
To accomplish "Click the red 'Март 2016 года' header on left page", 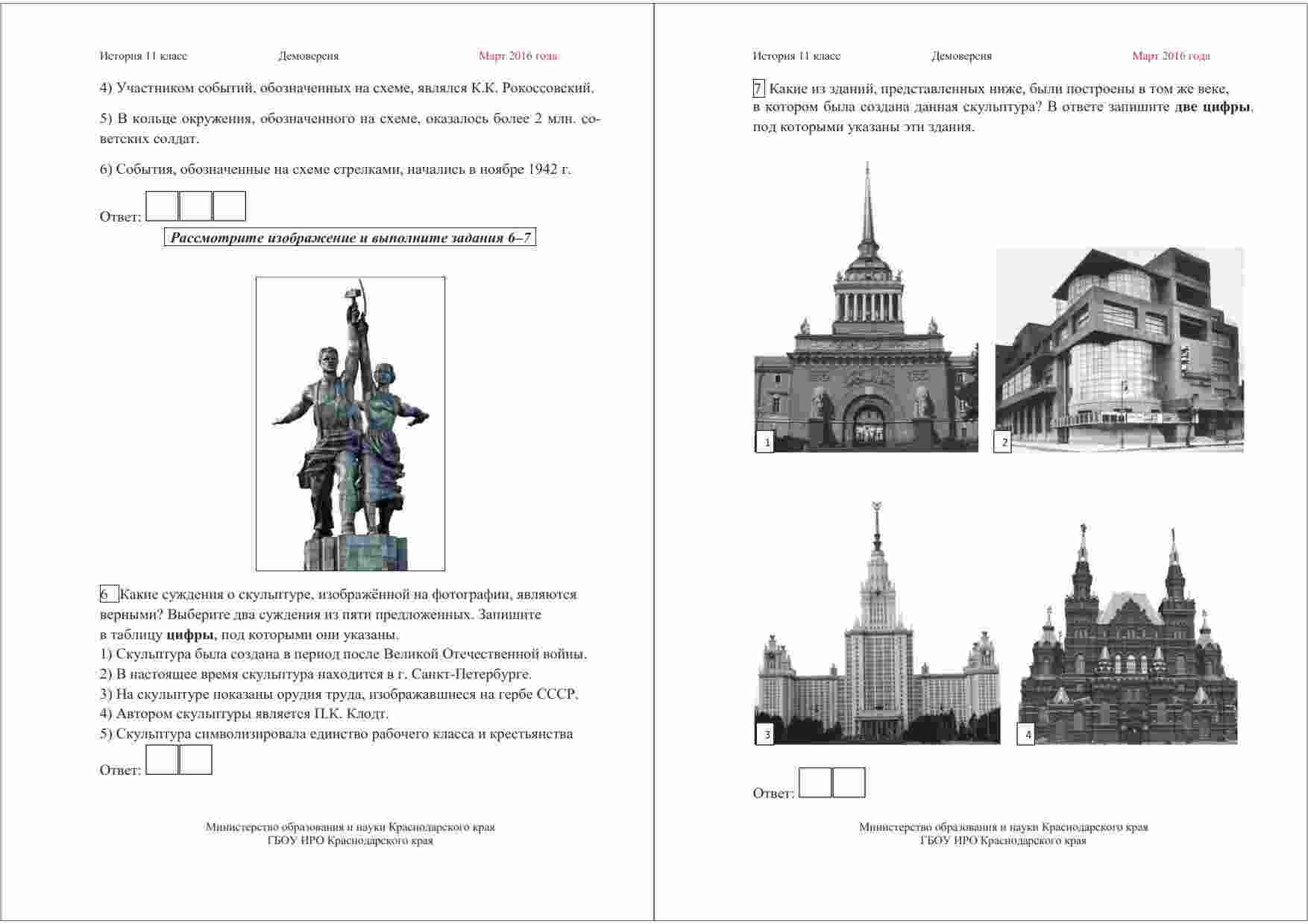I will tap(518, 56).
